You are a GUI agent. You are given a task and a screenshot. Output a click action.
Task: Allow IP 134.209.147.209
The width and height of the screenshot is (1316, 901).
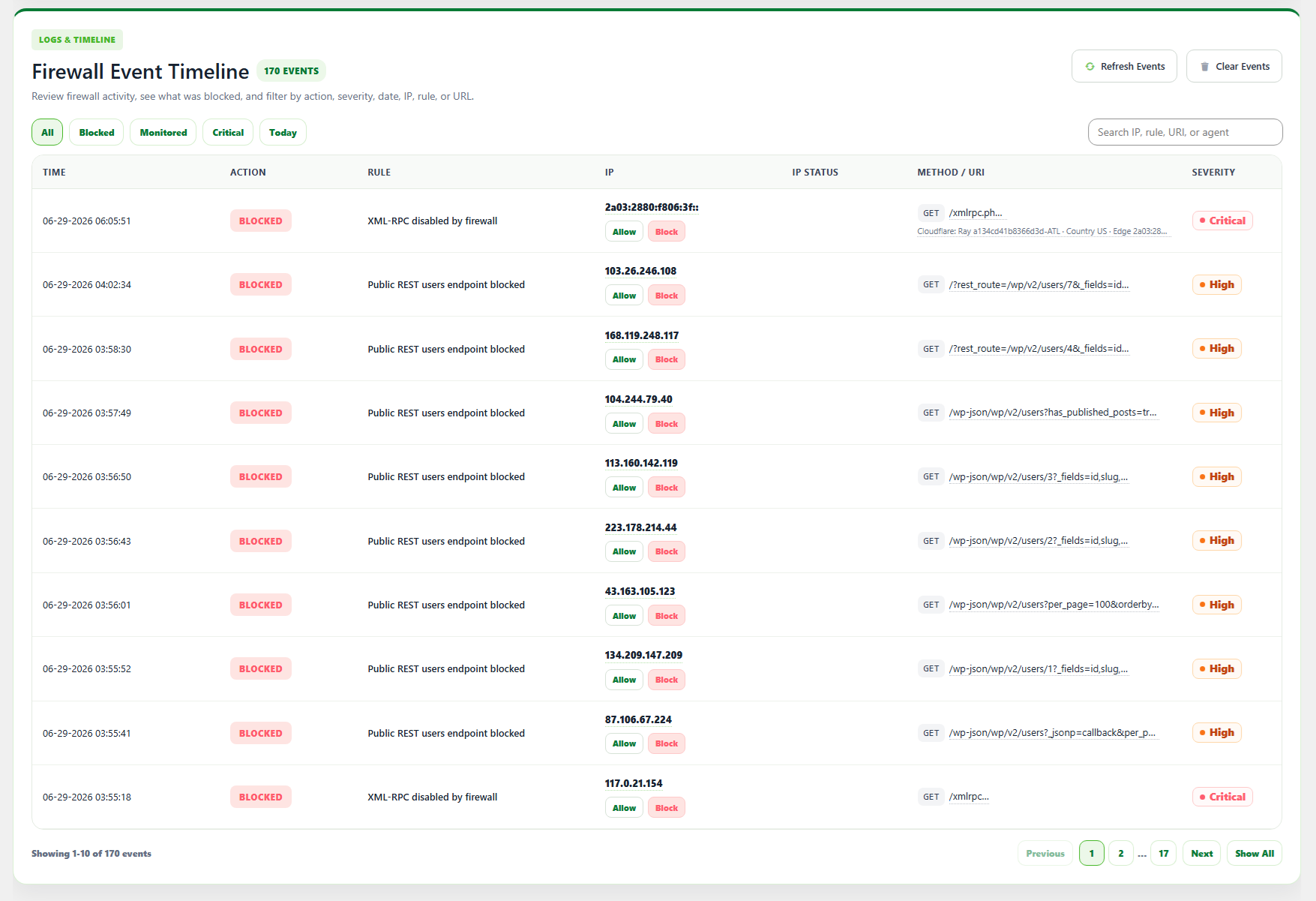(624, 680)
